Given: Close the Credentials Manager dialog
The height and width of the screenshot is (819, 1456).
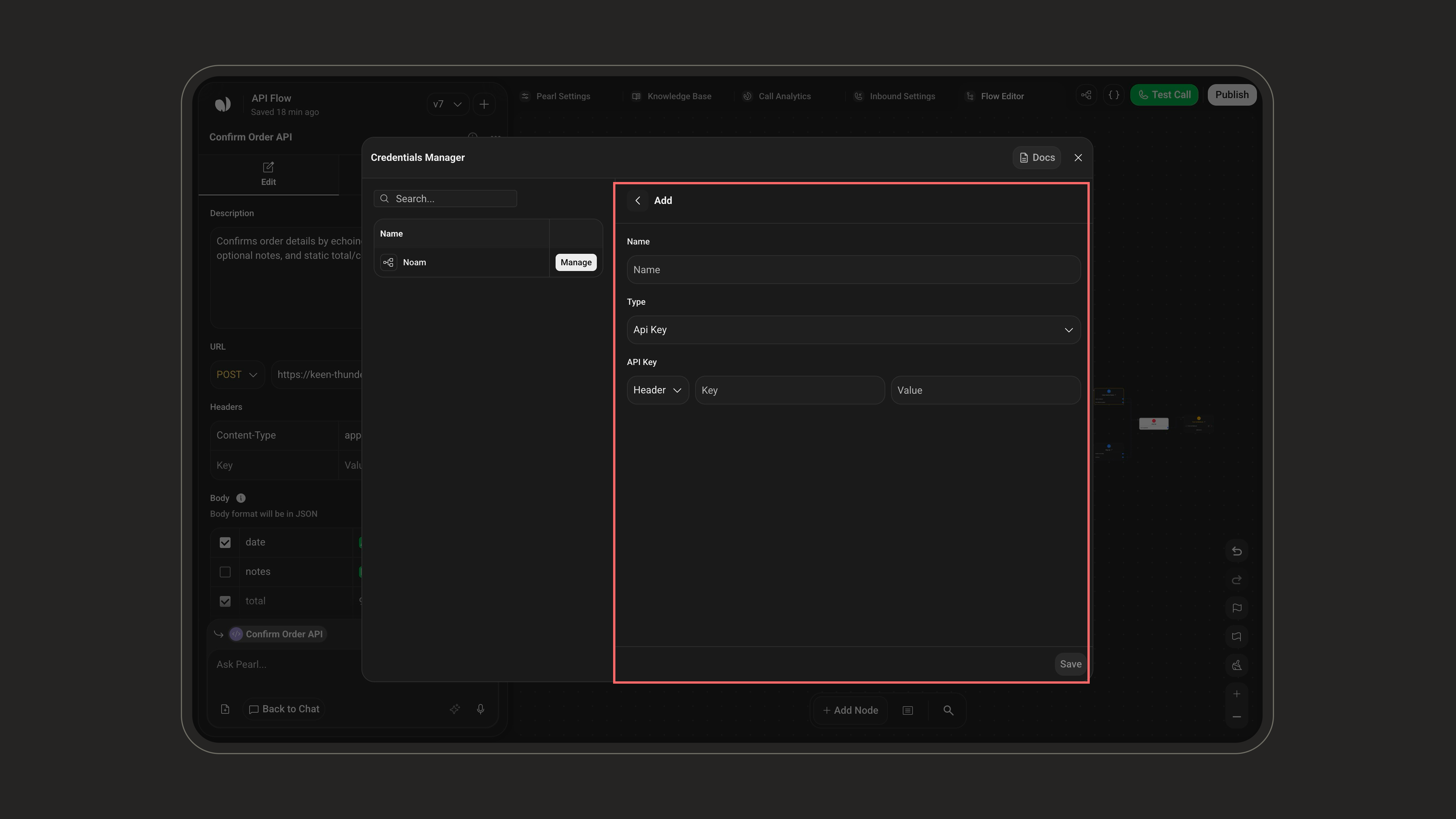Looking at the screenshot, I should [x=1078, y=158].
